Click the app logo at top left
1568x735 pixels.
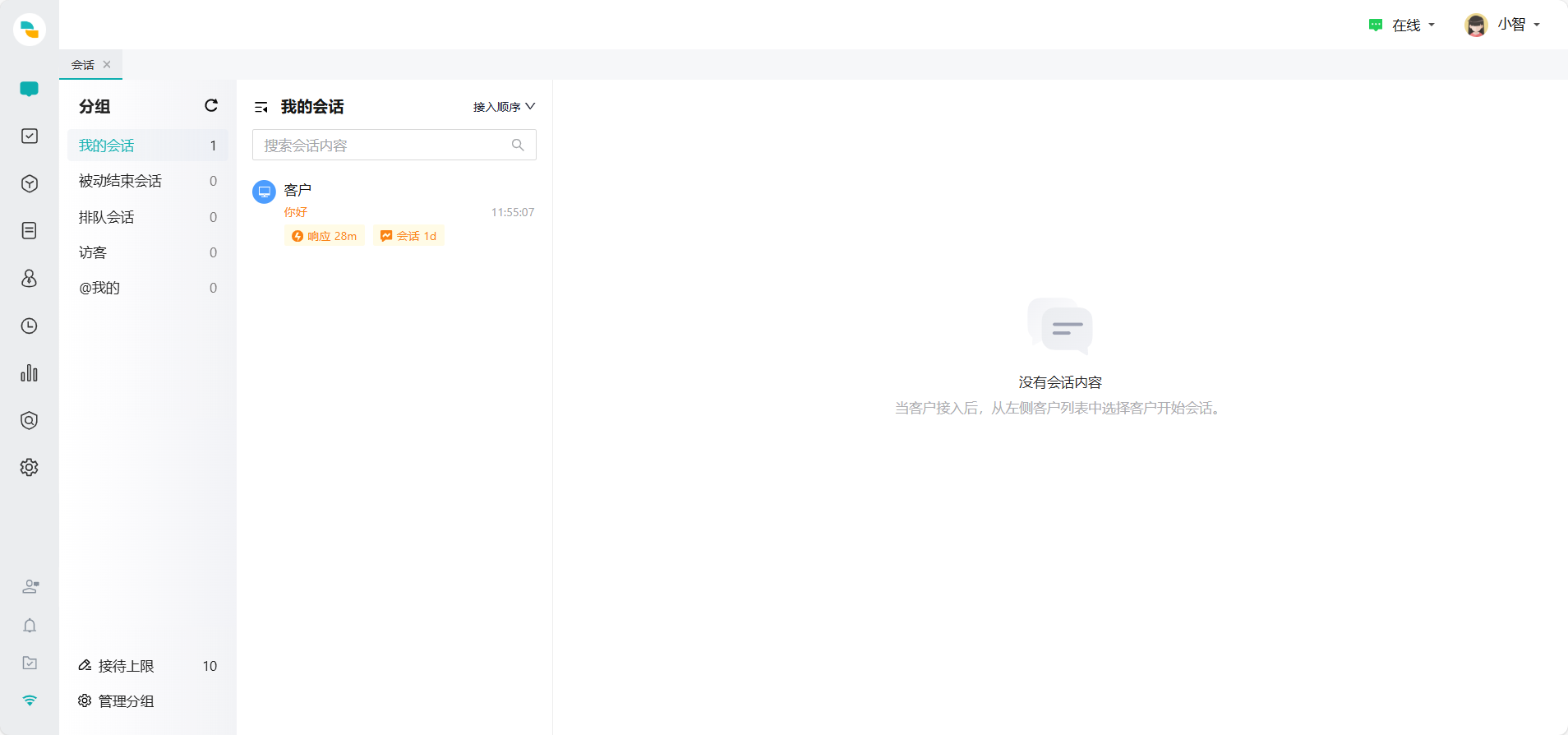30,30
